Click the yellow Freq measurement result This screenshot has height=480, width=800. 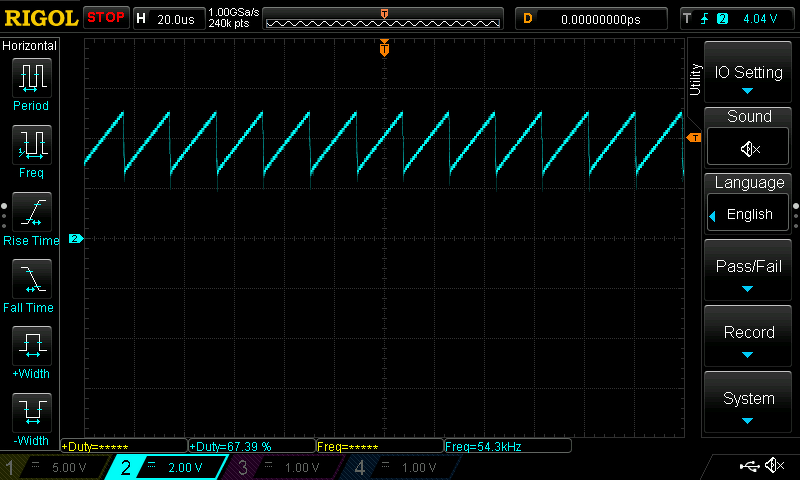380,446
